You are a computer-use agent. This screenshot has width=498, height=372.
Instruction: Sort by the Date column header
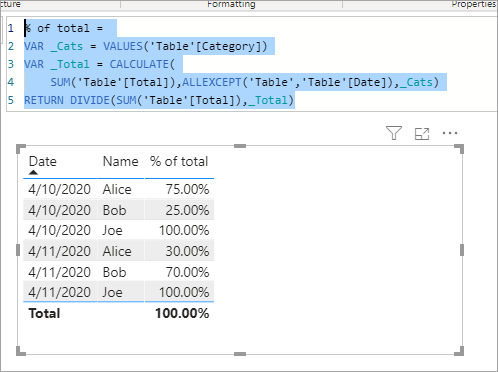click(43, 161)
